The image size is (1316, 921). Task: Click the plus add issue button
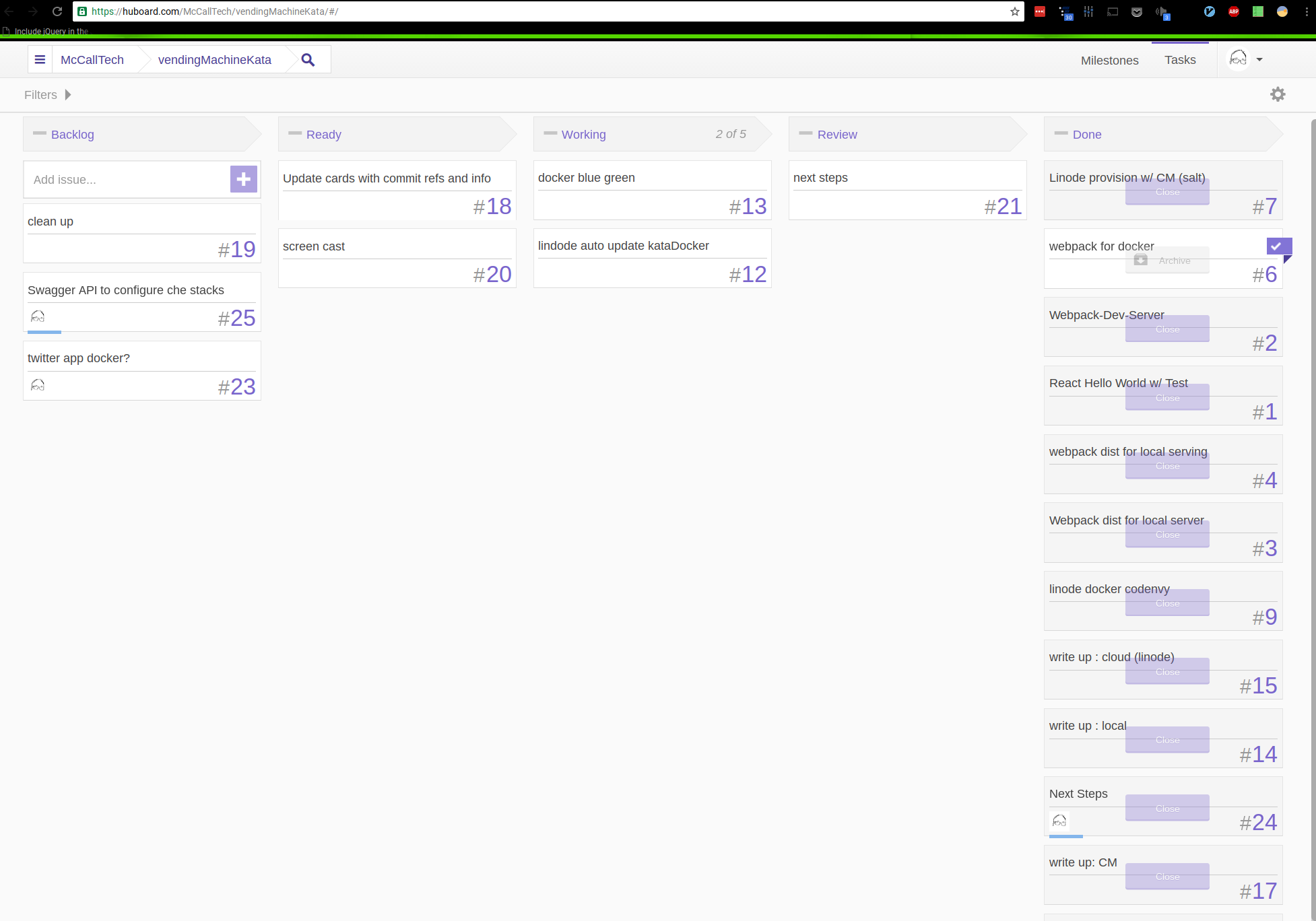[243, 179]
